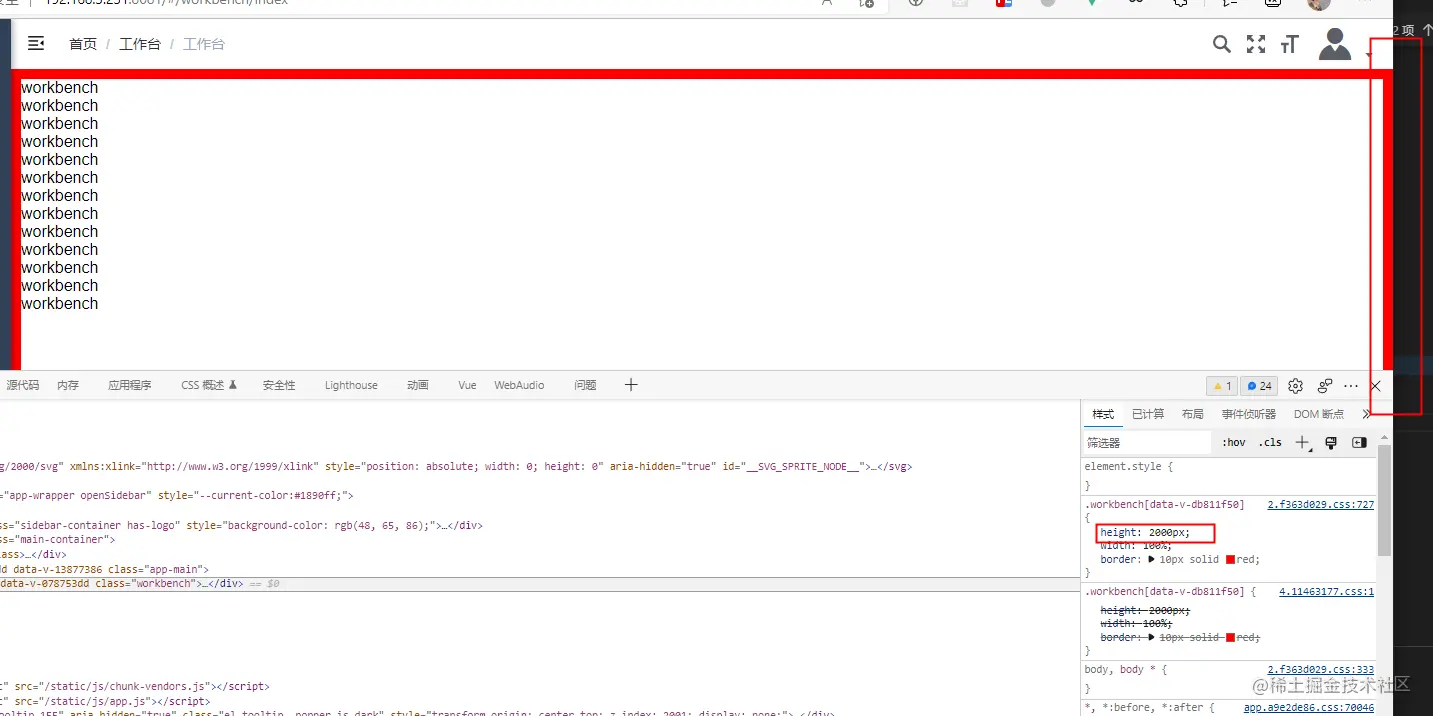Open the 应用程序 DevTools tab
The height and width of the screenshot is (716, 1433).
coord(130,385)
